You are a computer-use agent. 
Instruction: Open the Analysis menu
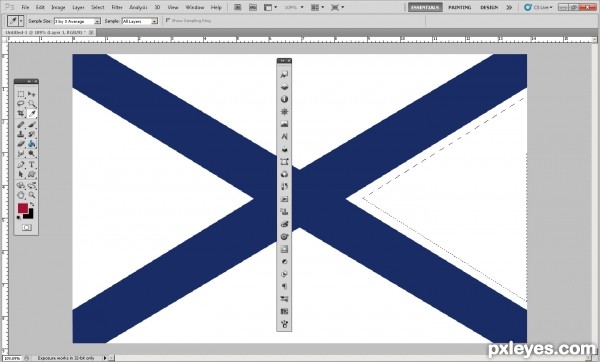point(139,7)
